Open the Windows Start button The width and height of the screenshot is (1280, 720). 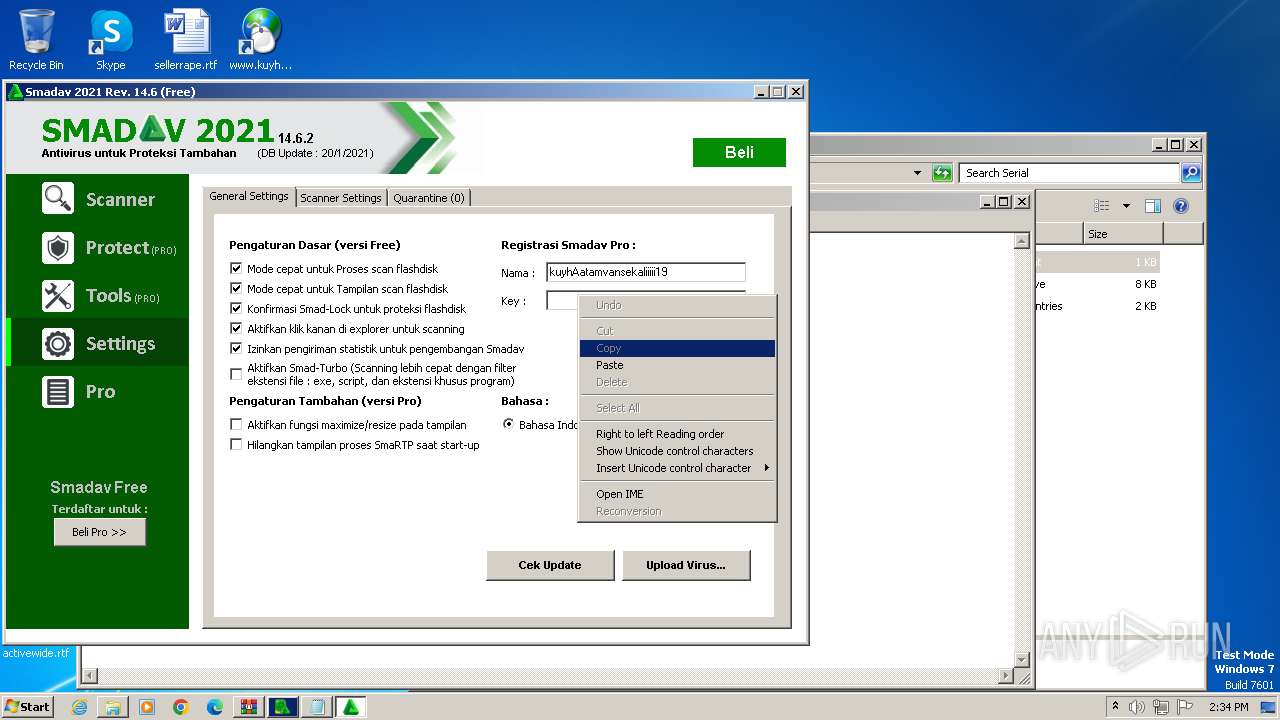click(x=28, y=707)
